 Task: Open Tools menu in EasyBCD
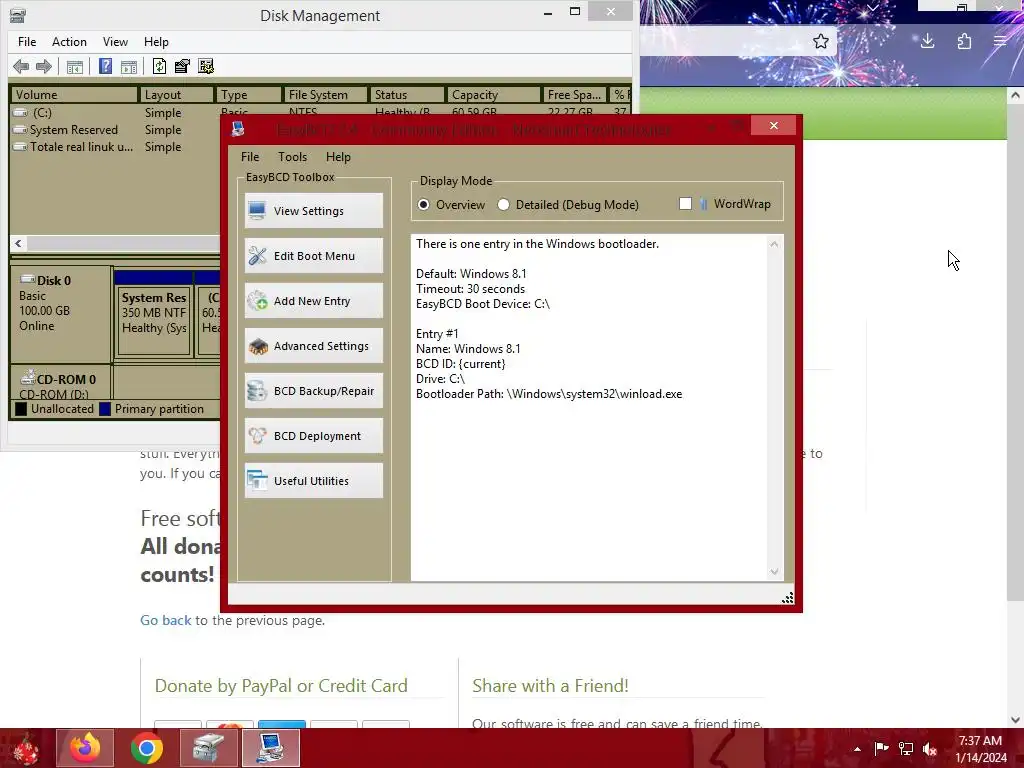[292, 157]
